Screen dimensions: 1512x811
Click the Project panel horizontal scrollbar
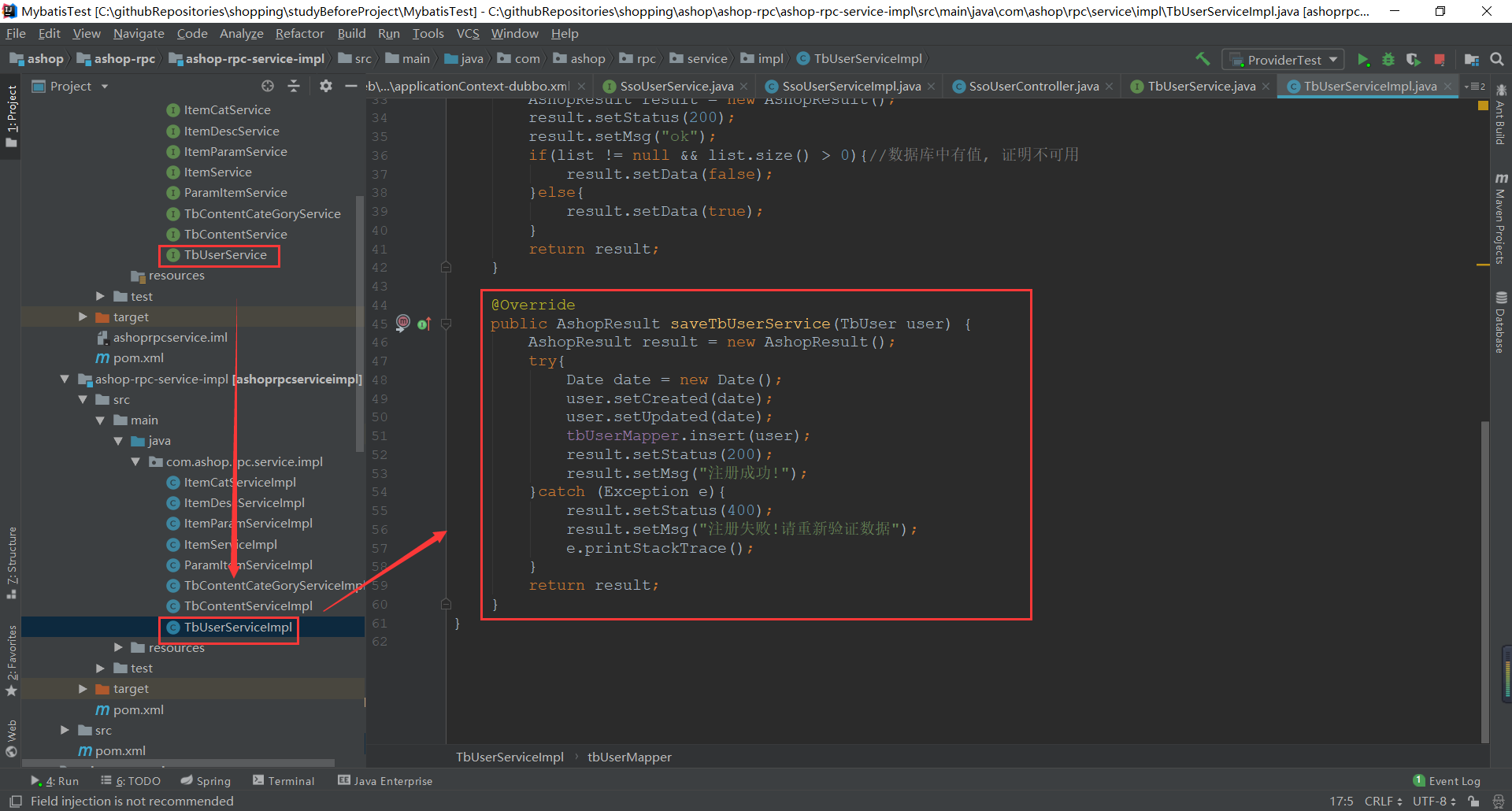(178, 763)
